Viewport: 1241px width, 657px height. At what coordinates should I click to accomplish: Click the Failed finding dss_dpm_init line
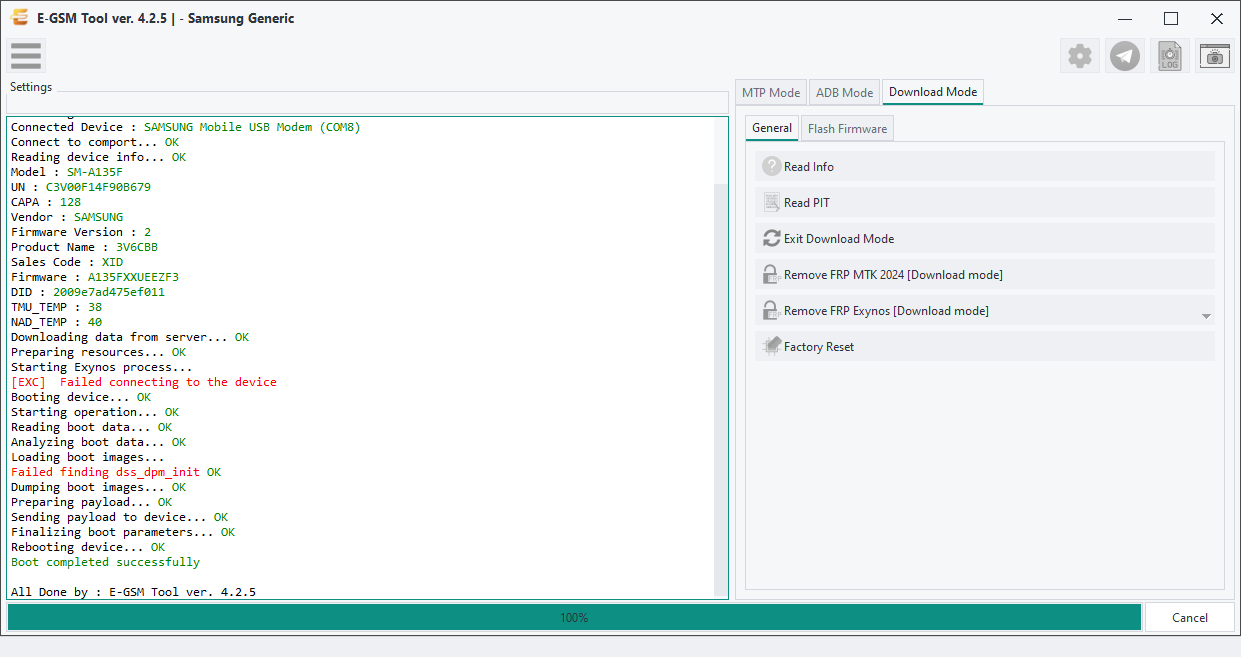[116, 472]
